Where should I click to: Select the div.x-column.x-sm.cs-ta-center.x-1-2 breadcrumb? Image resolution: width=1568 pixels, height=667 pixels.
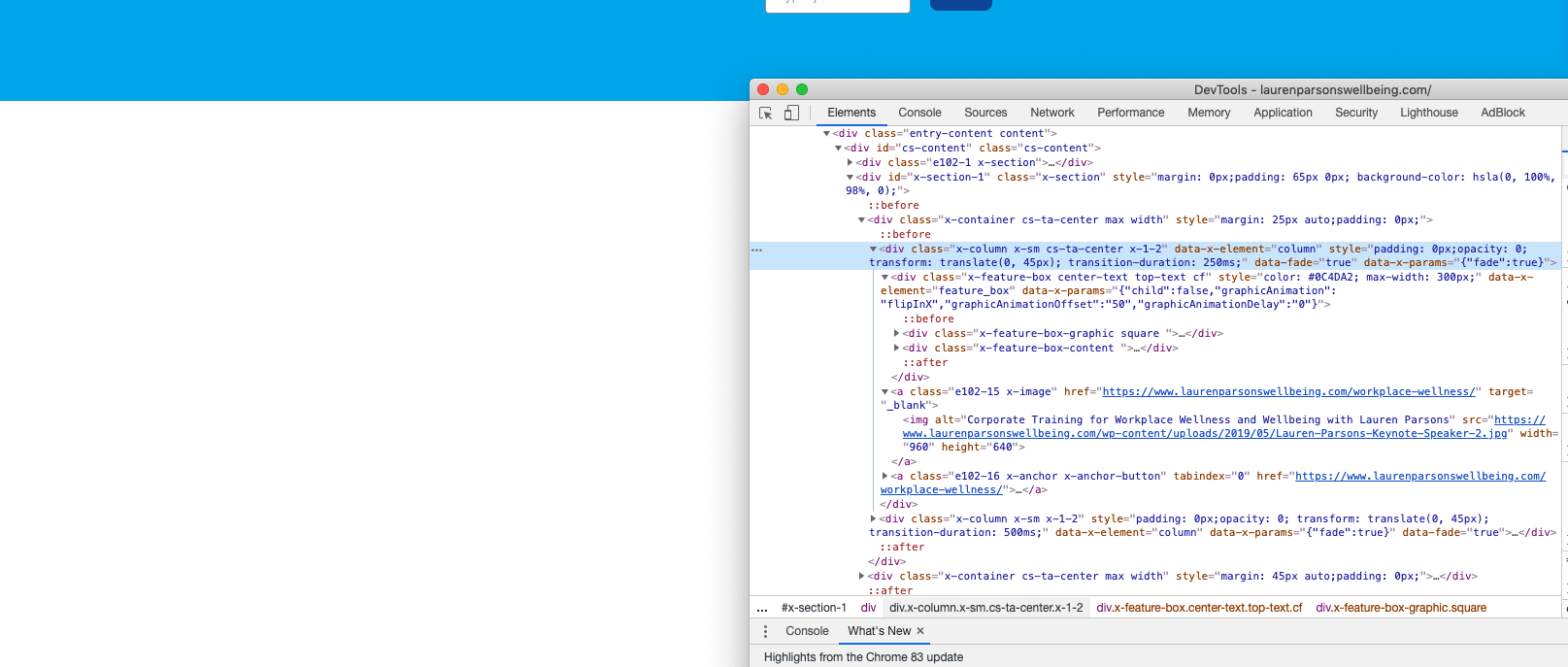[985, 608]
